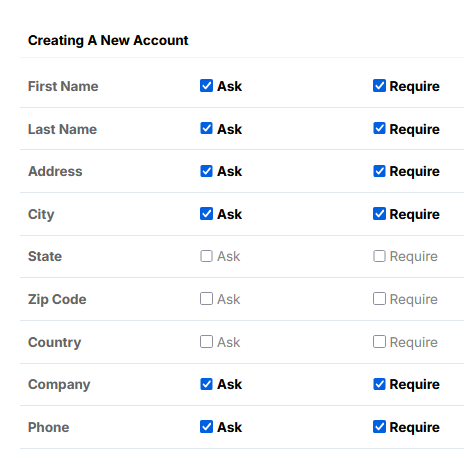Check the Zip Code Ask box
Screen dimensions: 464x466
click(x=206, y=299)
